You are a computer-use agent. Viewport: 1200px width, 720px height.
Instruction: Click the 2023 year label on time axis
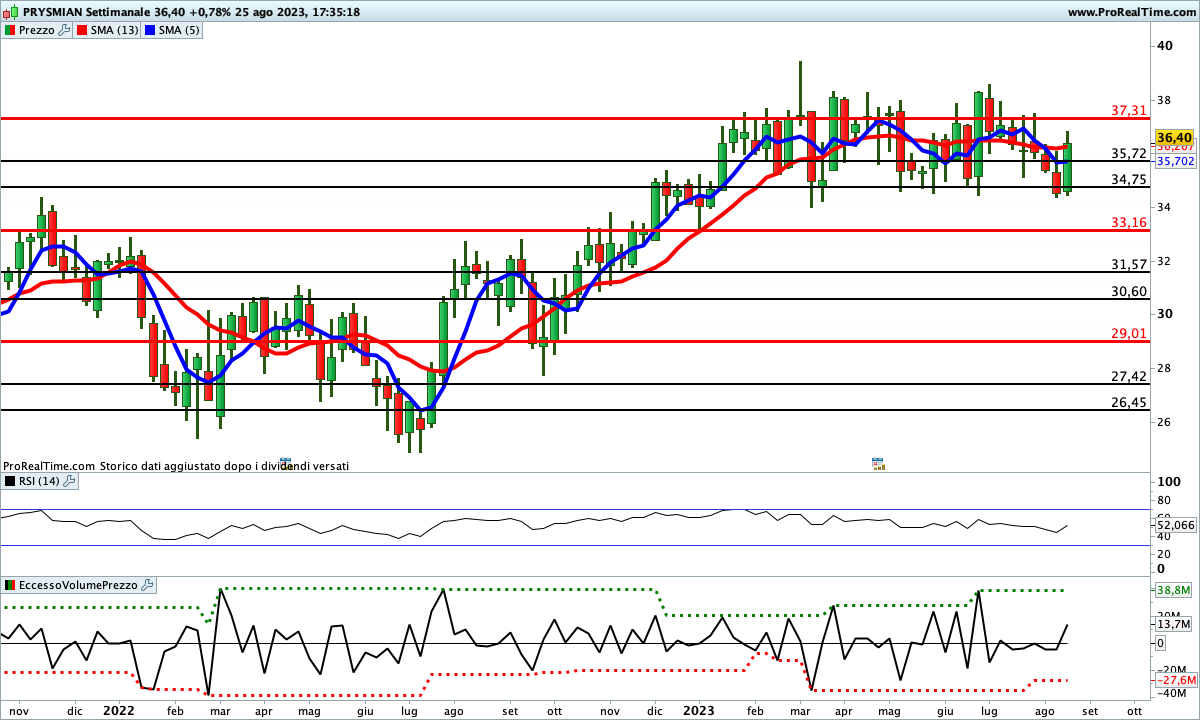[x=697, y=710]
